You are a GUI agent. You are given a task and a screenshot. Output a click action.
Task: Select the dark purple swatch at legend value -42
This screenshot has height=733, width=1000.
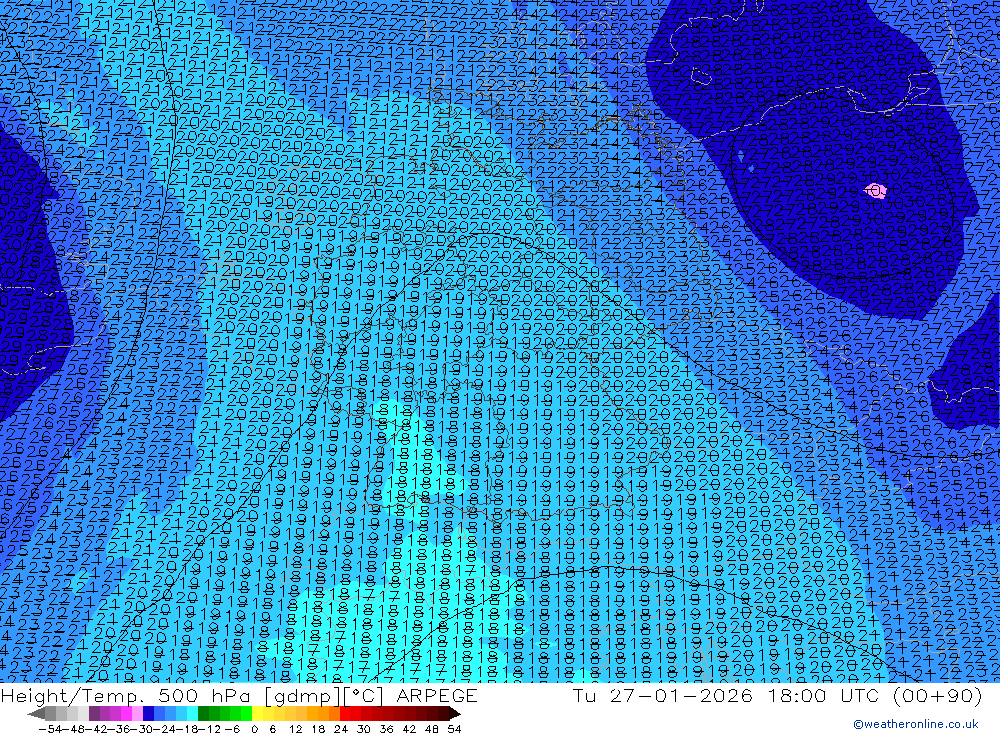(x=94, y=713)
